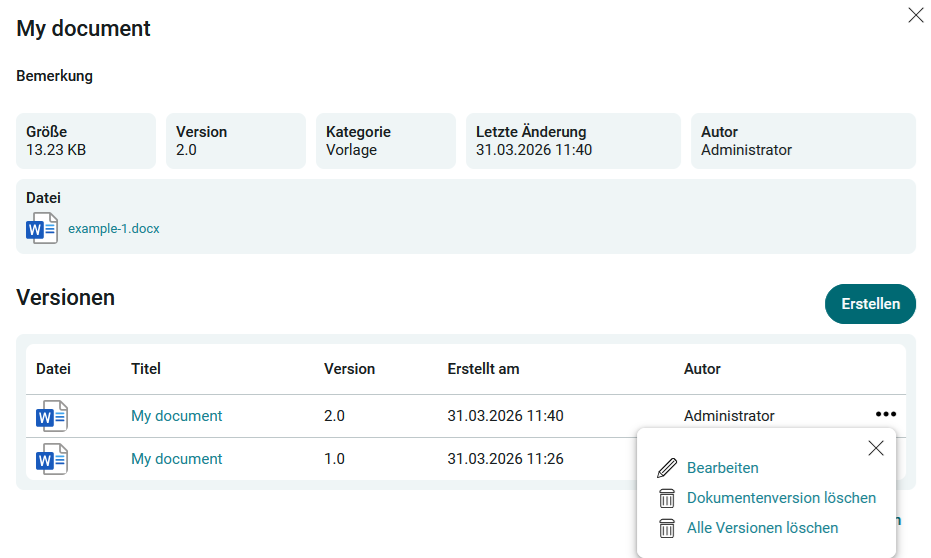Click the Erstellt am column header

pyautogui.click(x=483, y=369)
